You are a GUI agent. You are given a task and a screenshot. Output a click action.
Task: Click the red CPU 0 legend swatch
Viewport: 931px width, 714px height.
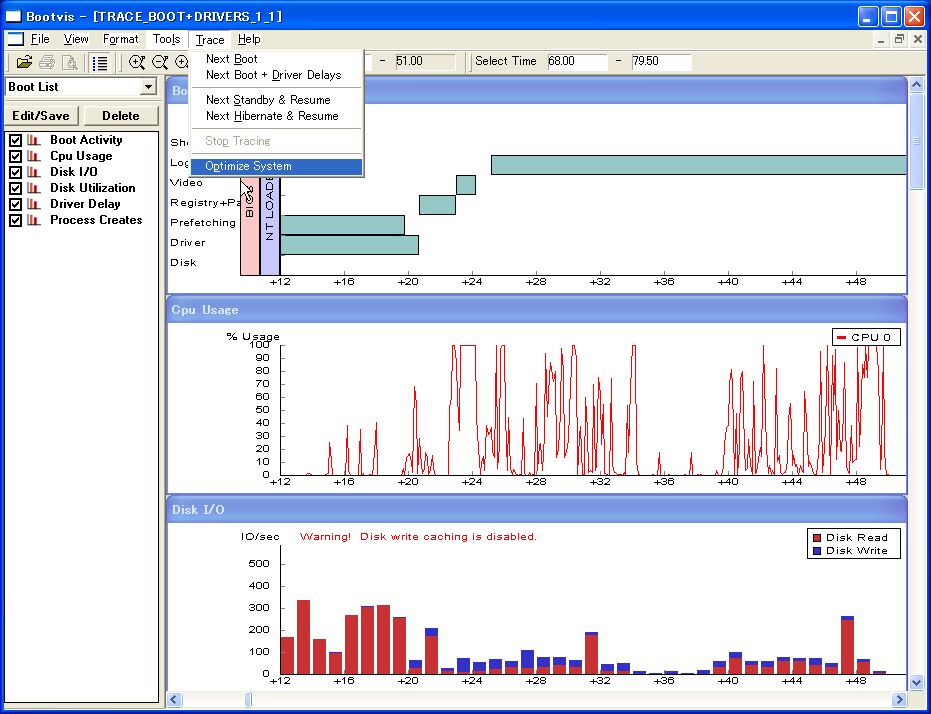841,338
